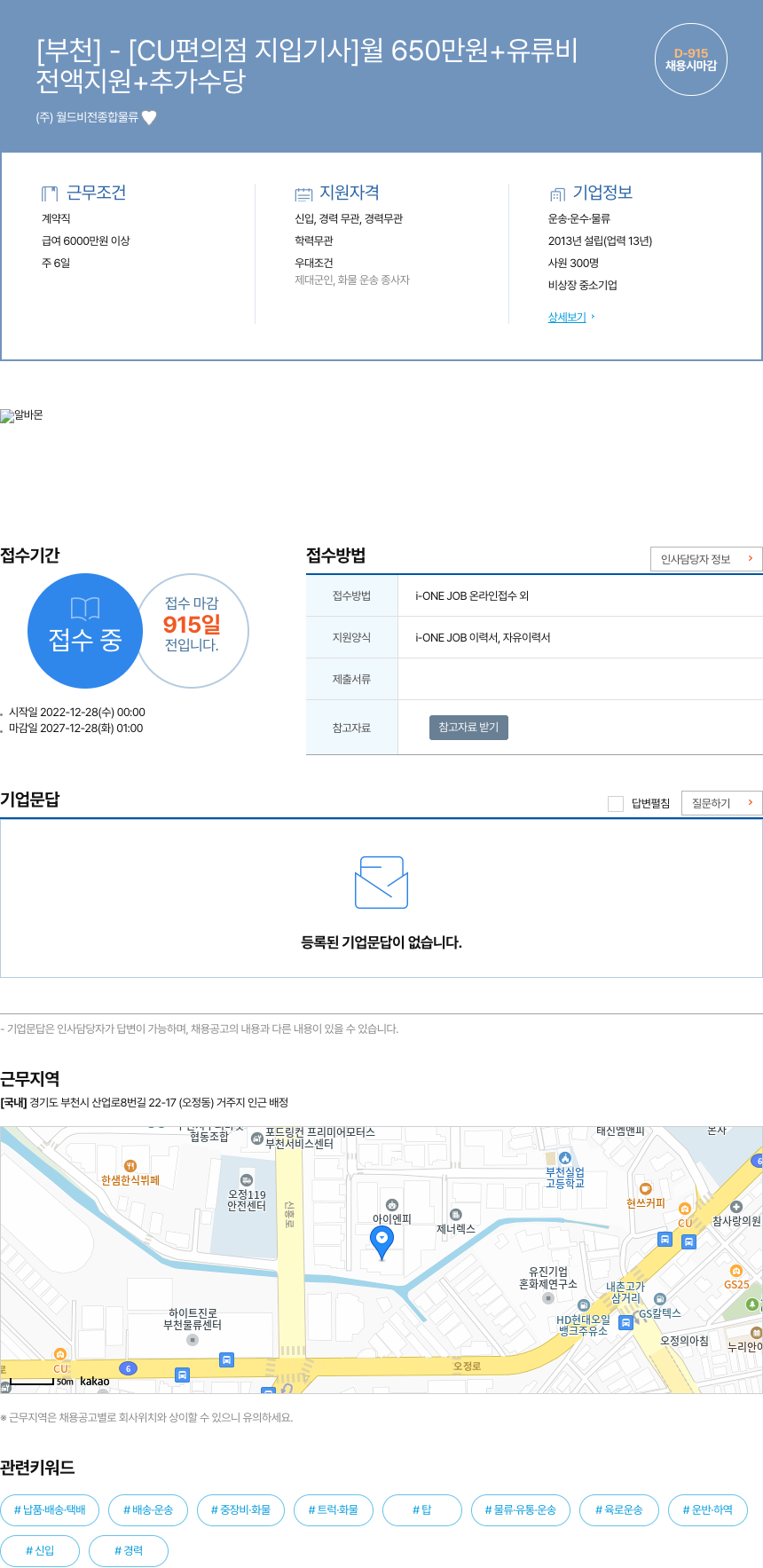763x1568 pixels.
Task: Select the #탑 keyword tag
Action: 422,1509
